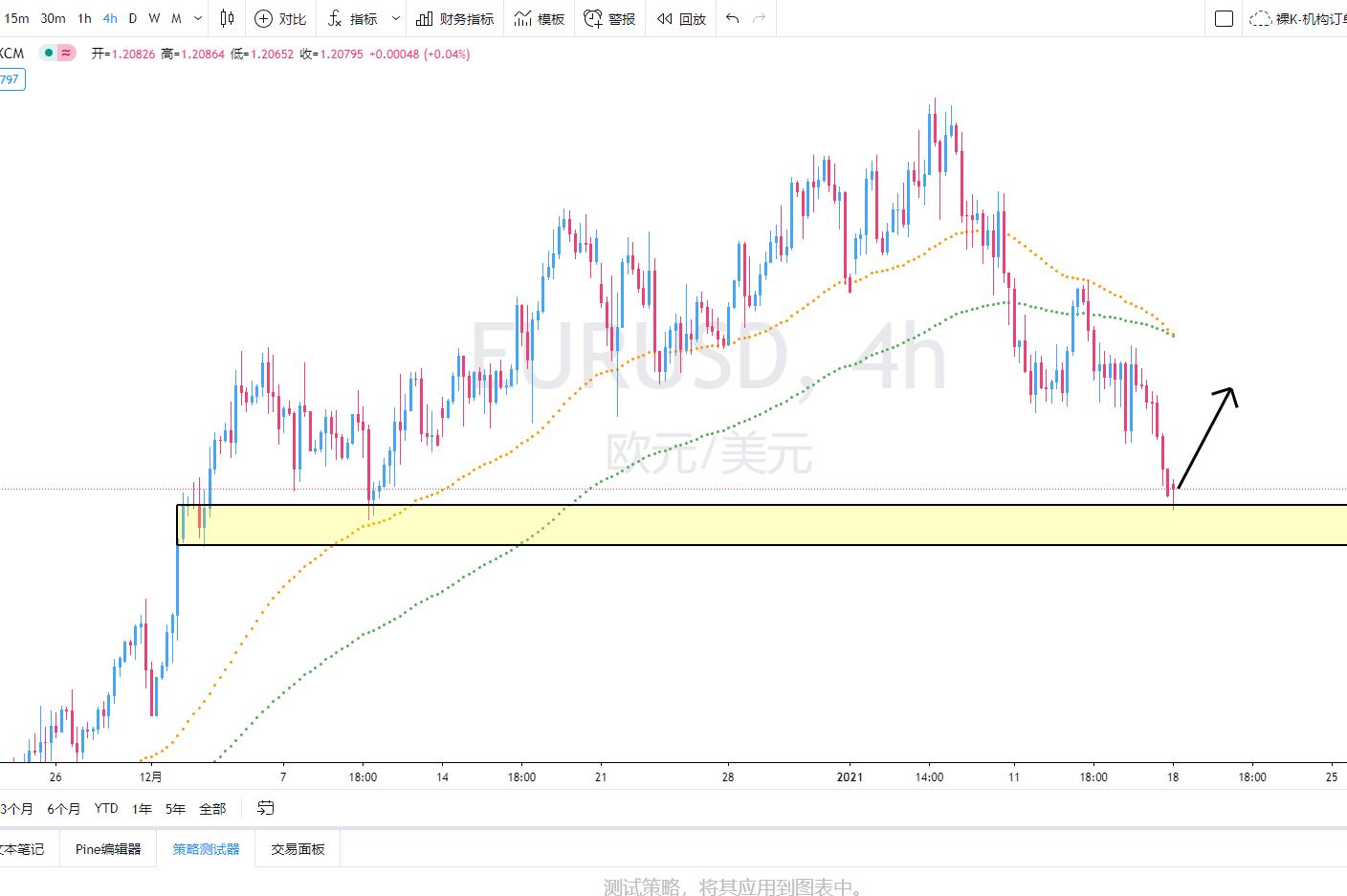1347x896 pixels.
Task: Switch to the 15m interval
Action: pyautogui.click(x=16, y=18)
